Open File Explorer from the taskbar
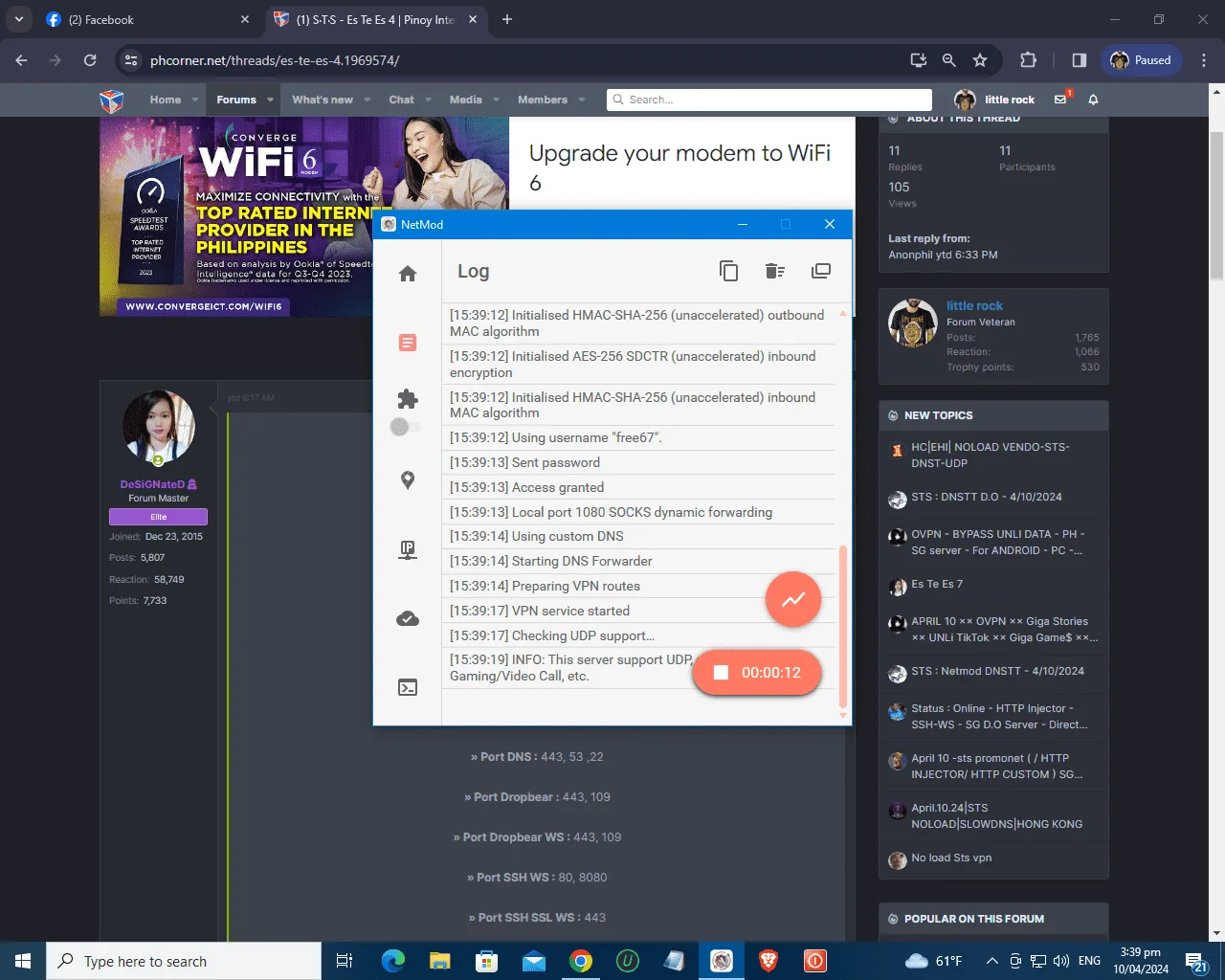Screen dimensions: 1225x980 tap(440, 961)
